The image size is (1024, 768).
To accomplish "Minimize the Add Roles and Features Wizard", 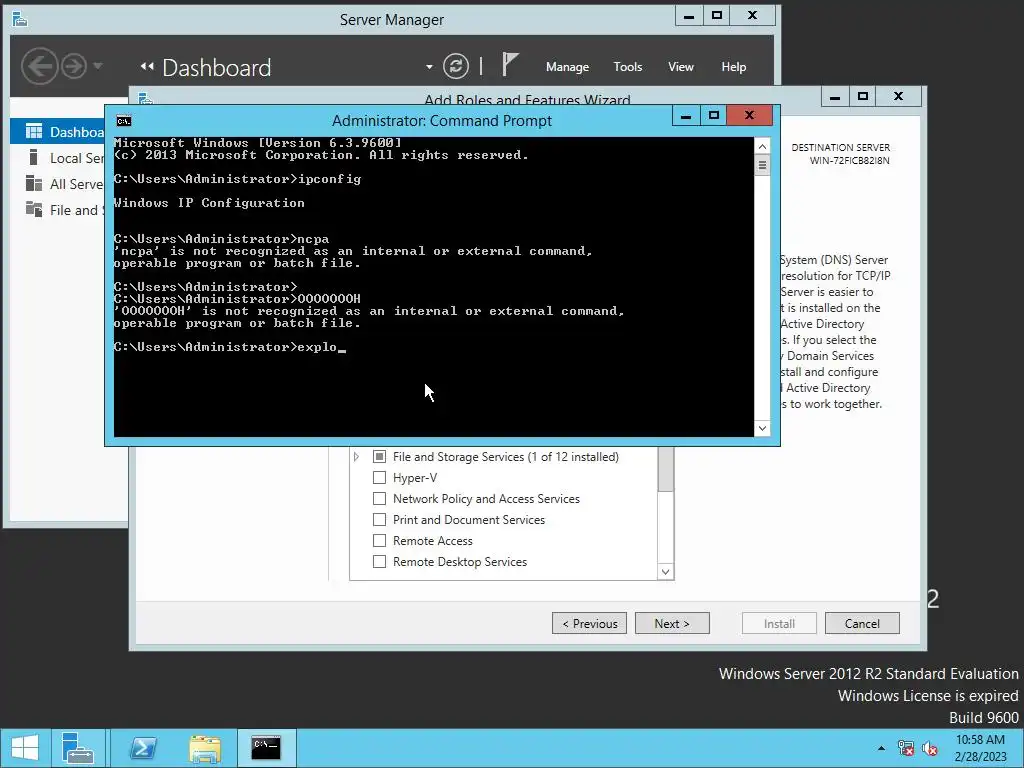I will [x=835, y=97].
